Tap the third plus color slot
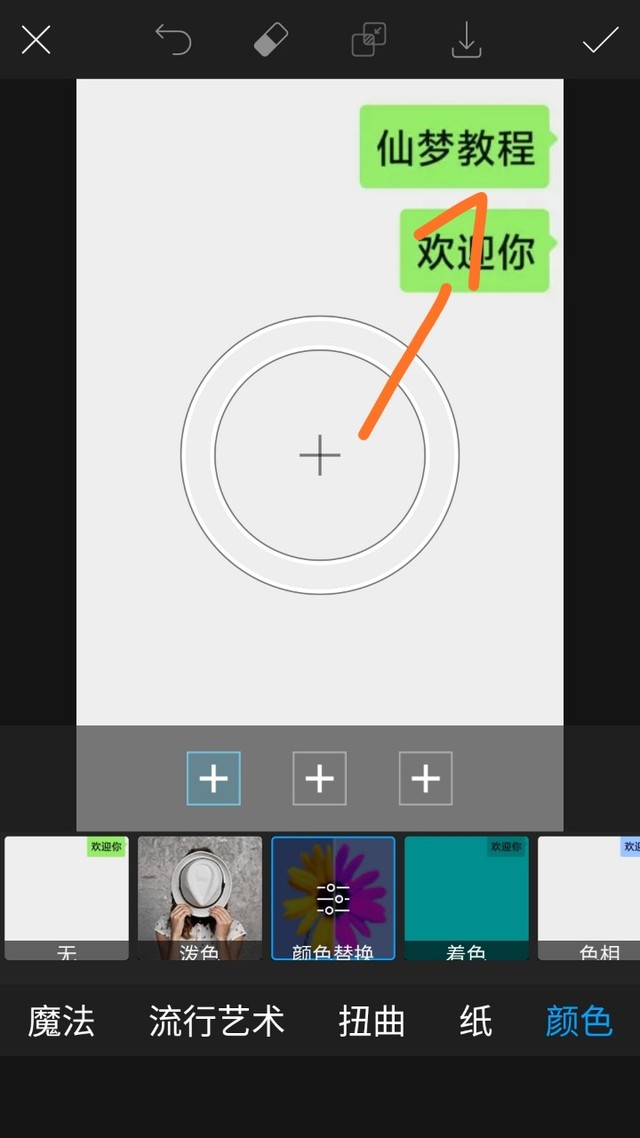Image resolution: width=640 pixels, height=1138 pixels. tap(425, 779)
